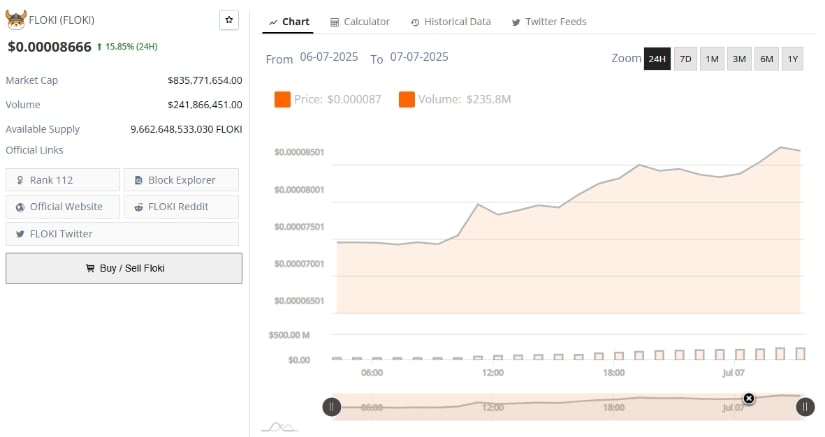
Task: Set chart zoom to 1Y
Action: (793, 59)
